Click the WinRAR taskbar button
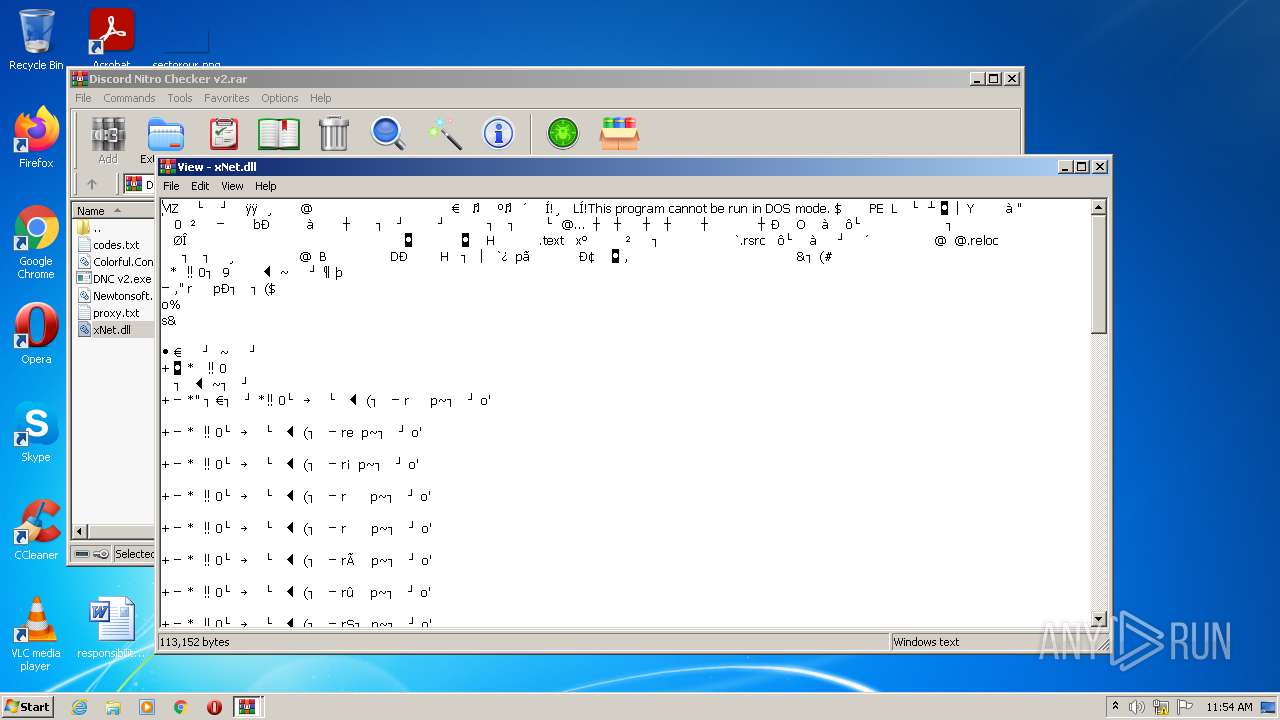This screenshot has width=1280, height=720. 248,707
